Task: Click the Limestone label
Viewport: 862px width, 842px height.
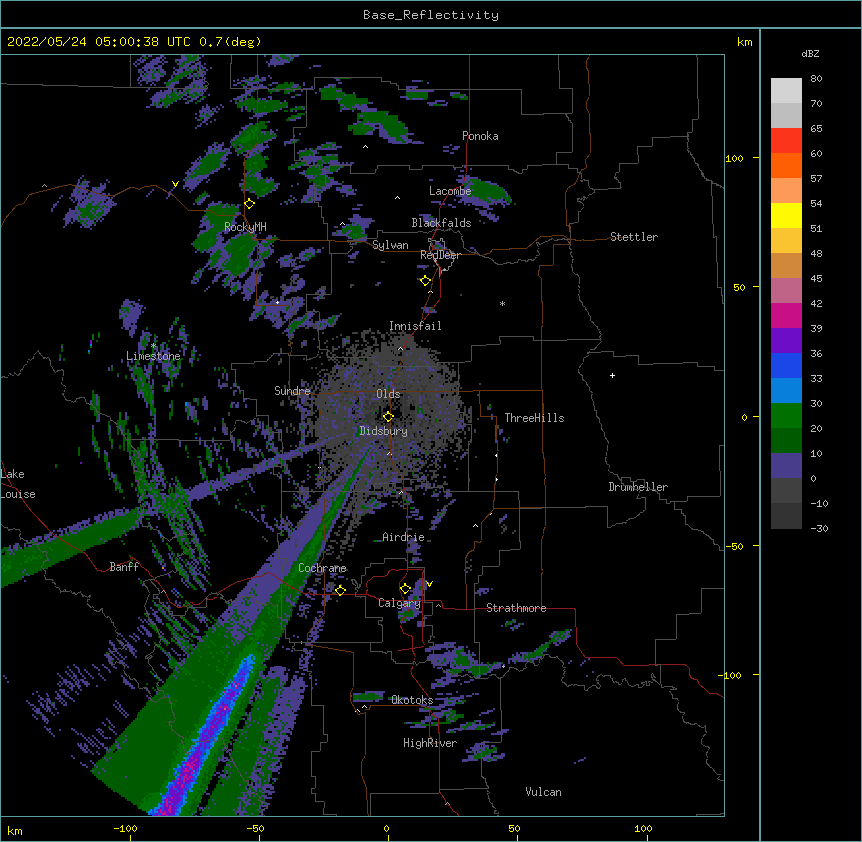Action: click(x=153, y=356)
